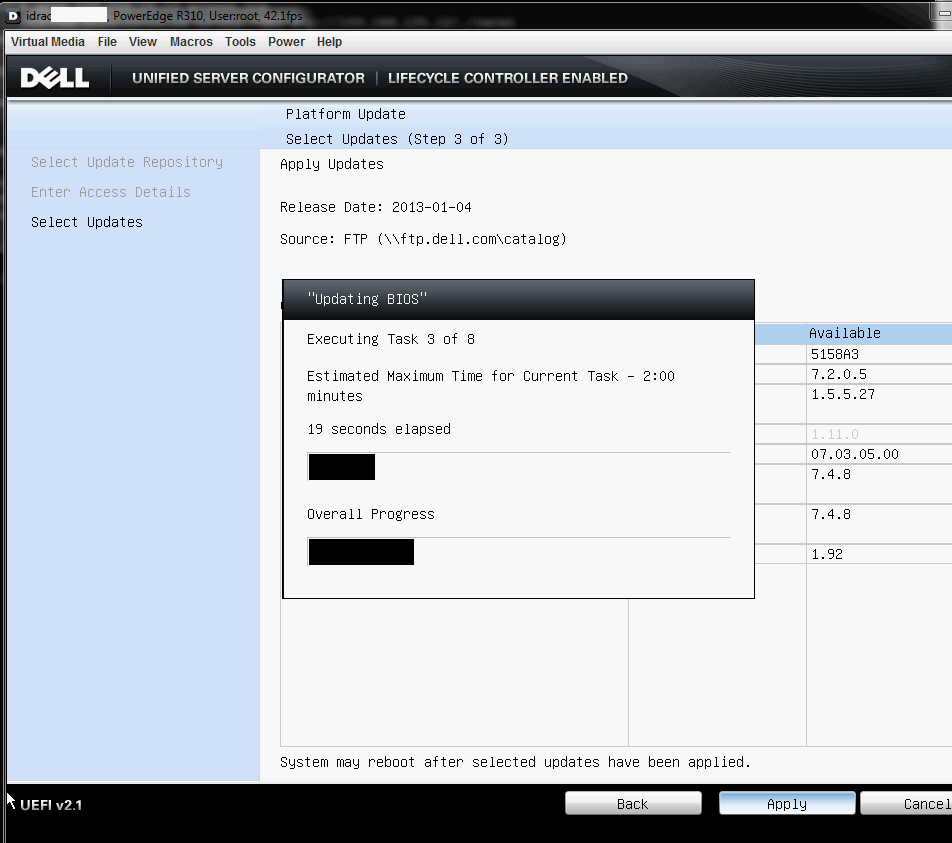The height and width of the screenshot is (843, 952).
Task: Click 'Executing Task 3 of 8' text
Action: pos(391,340)
